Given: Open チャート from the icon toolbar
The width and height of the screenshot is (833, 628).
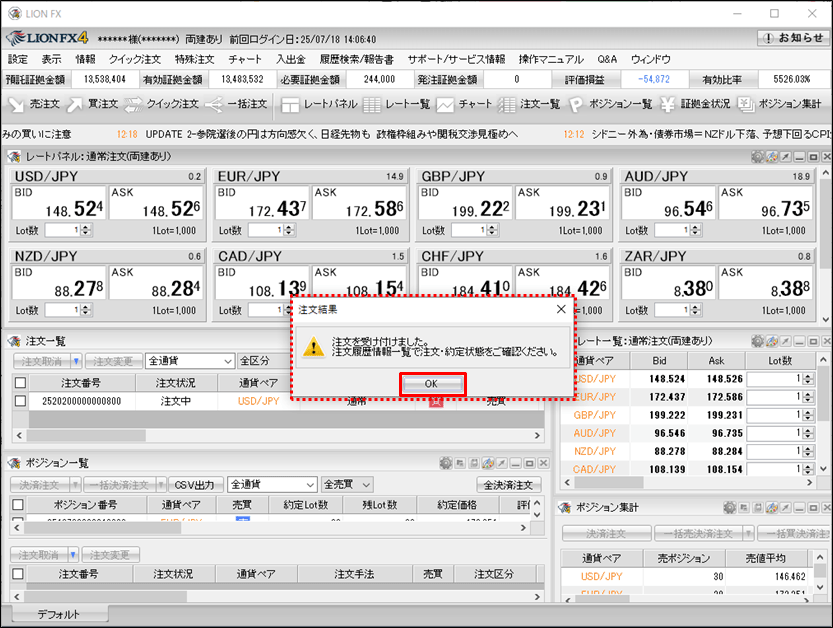Looking at the screenshot, I should [x=463, y=104].
